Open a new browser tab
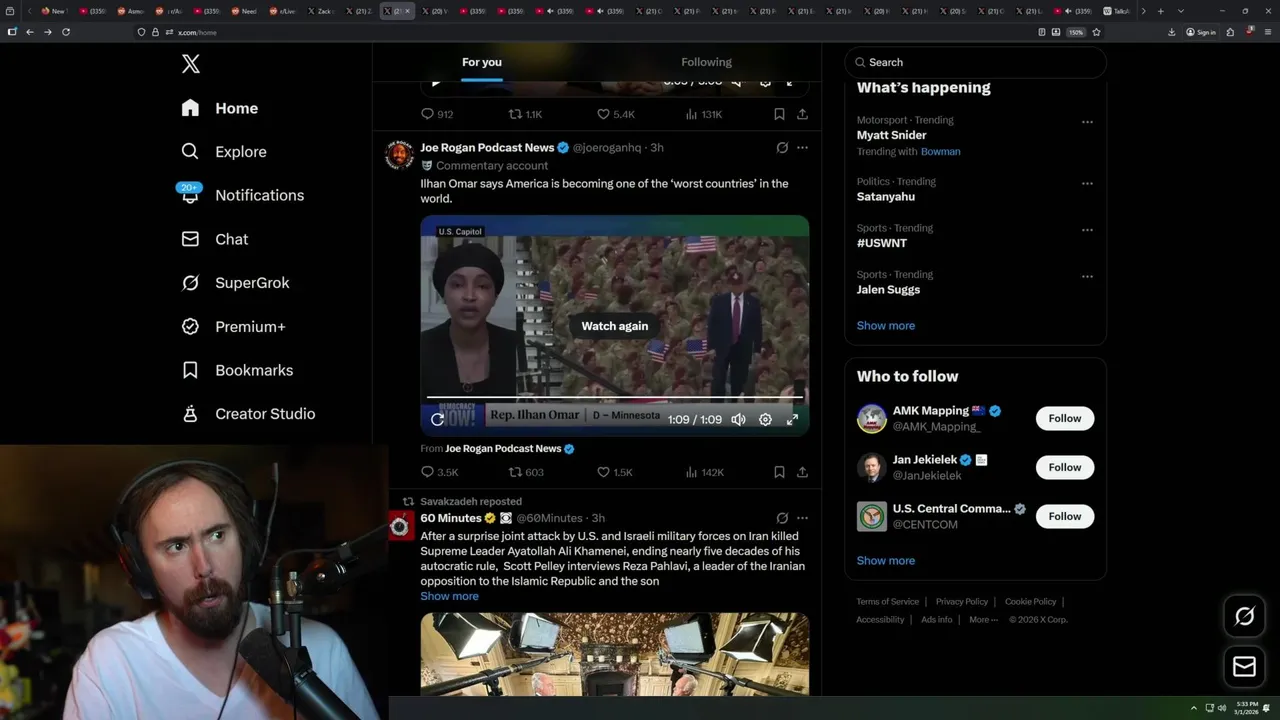 point(1160,11)
